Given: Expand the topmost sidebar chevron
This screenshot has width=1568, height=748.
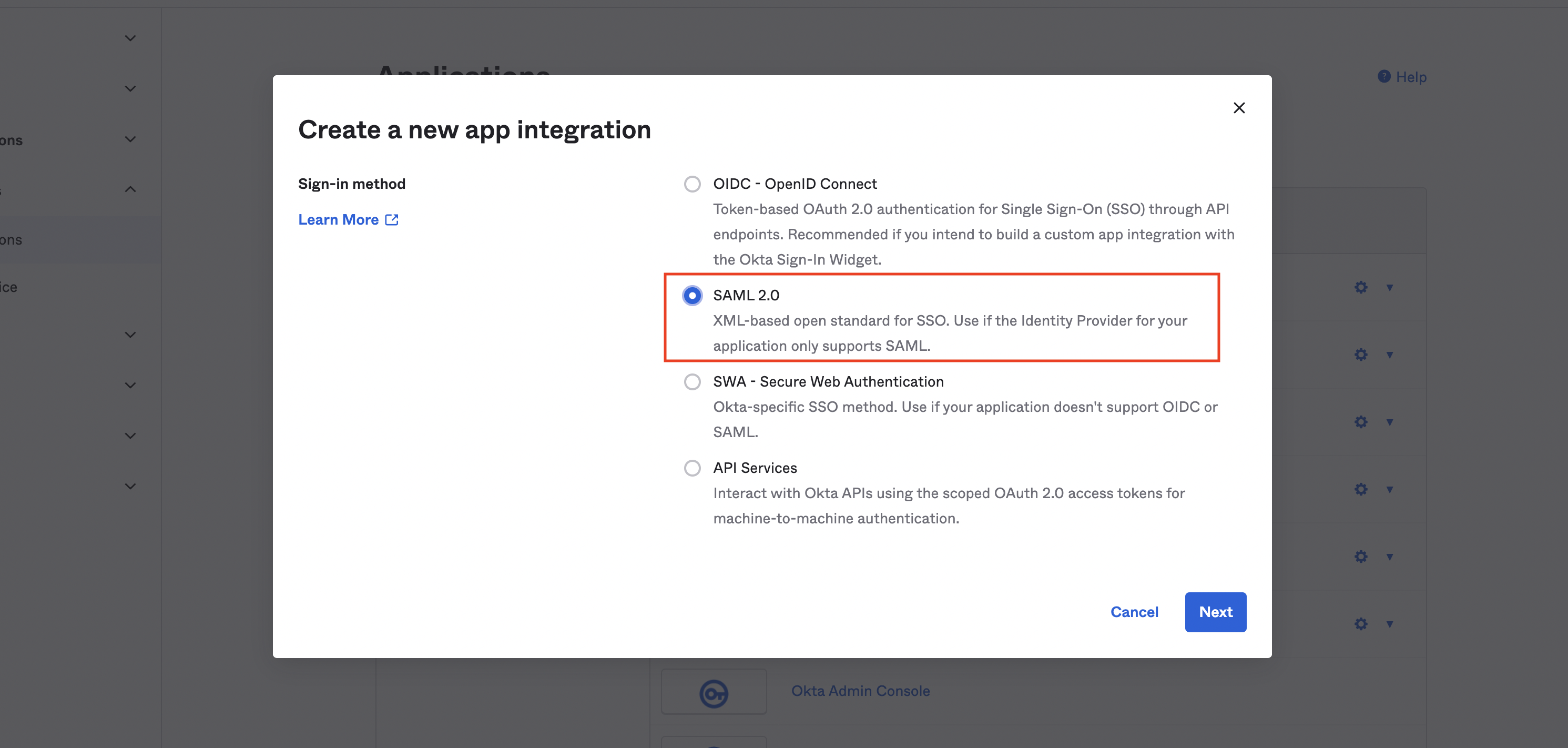Looking at the screenshot, I should (130, 38).
